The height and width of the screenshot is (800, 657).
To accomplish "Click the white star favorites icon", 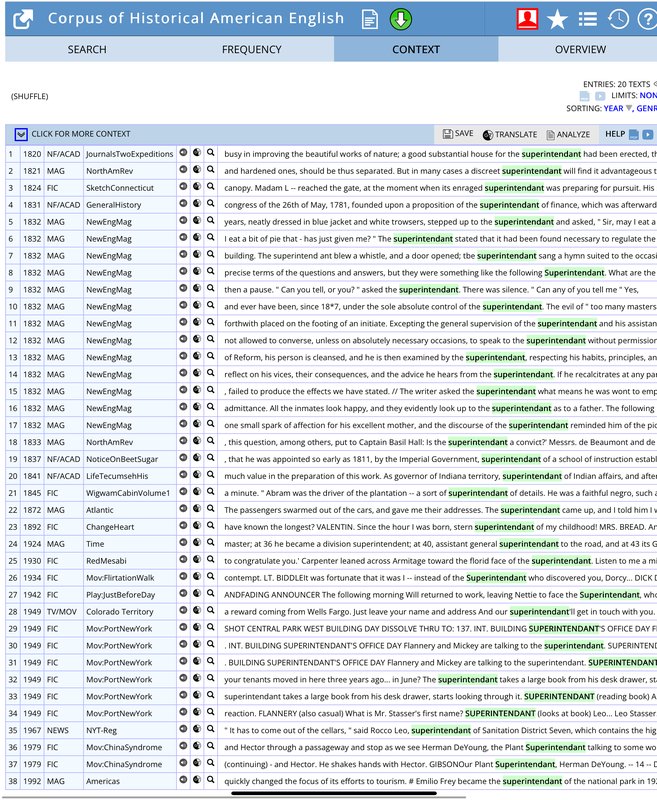I will pos(557,19).
